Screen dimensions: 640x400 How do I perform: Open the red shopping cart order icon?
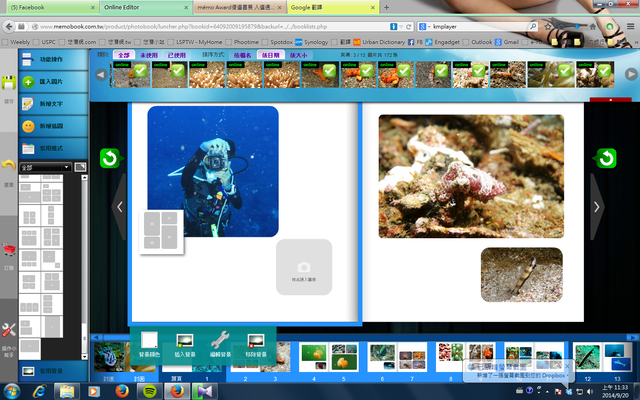(9, 249)
